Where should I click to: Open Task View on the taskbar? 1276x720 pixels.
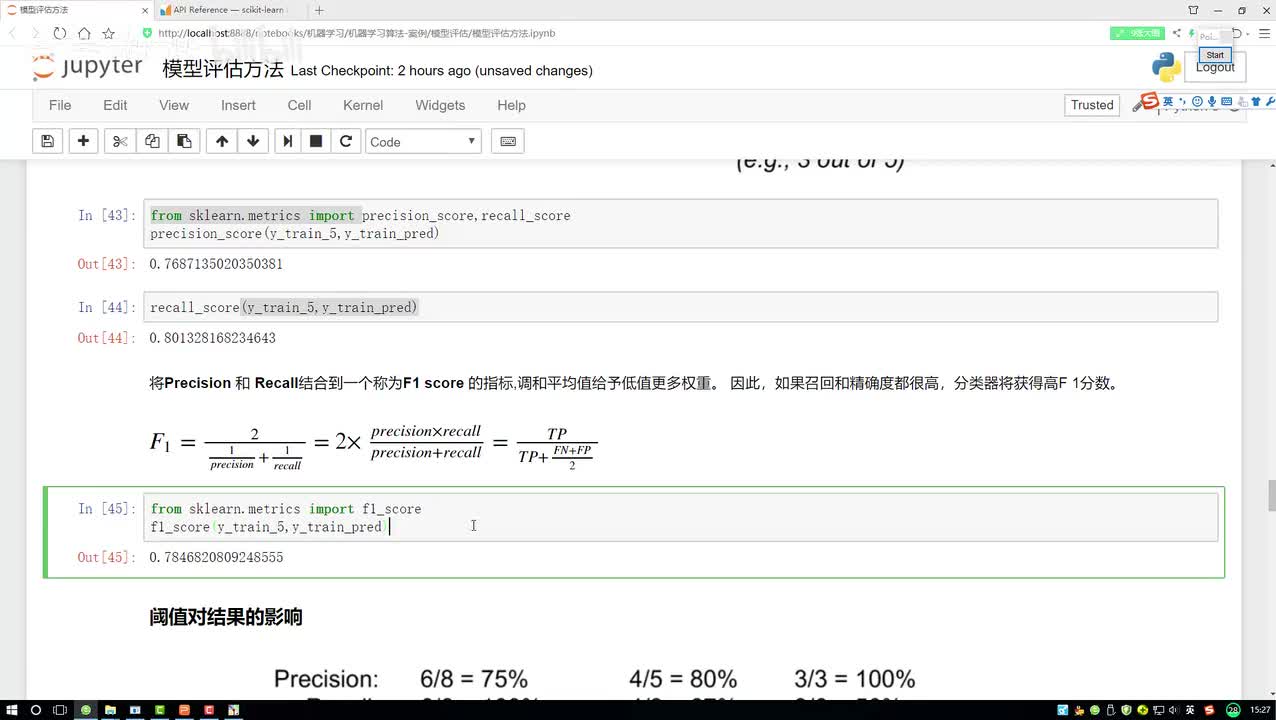tap(60, 710)
